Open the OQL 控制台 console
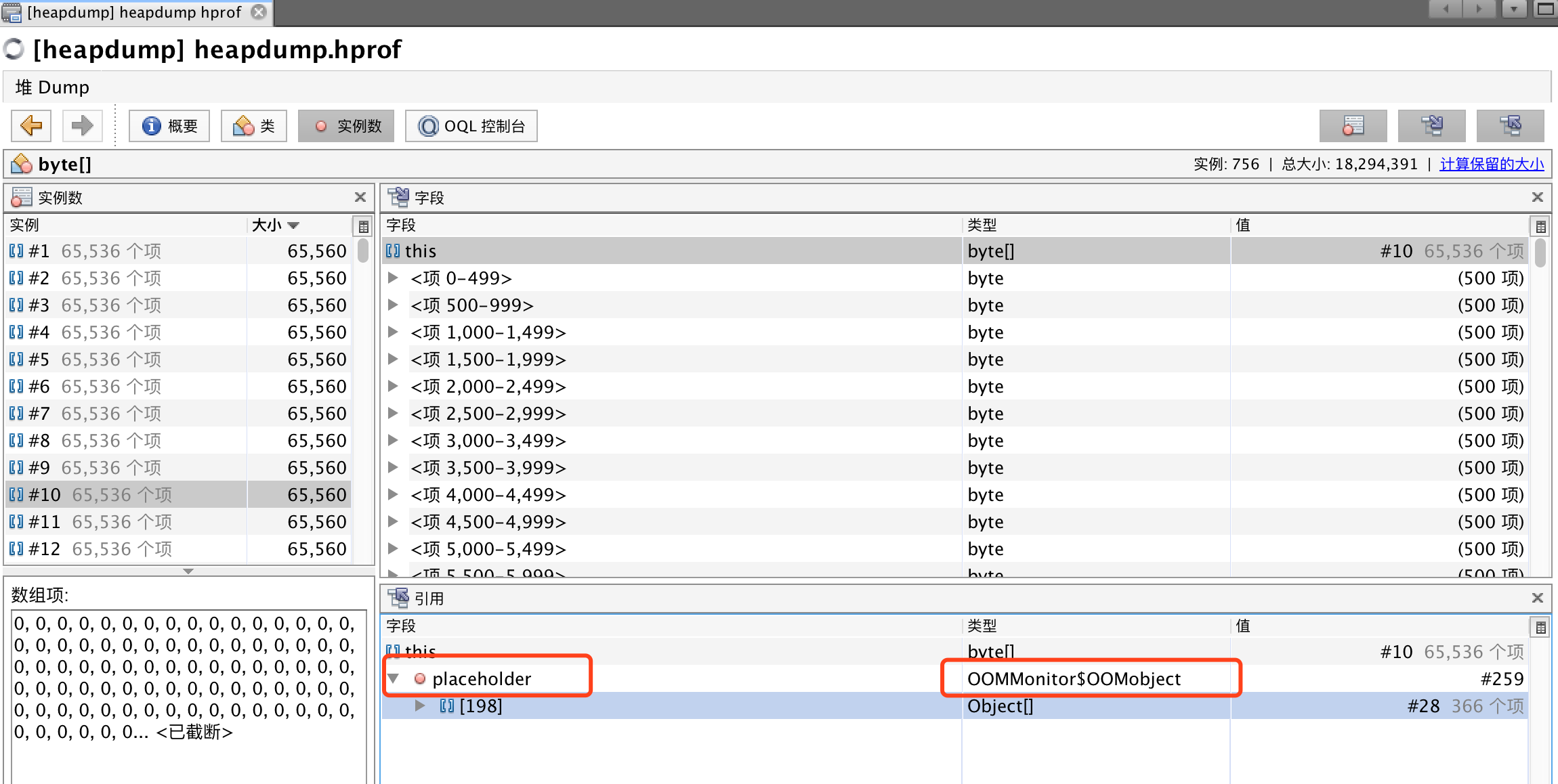This screenshot has height=784, width=1558. 471,126
